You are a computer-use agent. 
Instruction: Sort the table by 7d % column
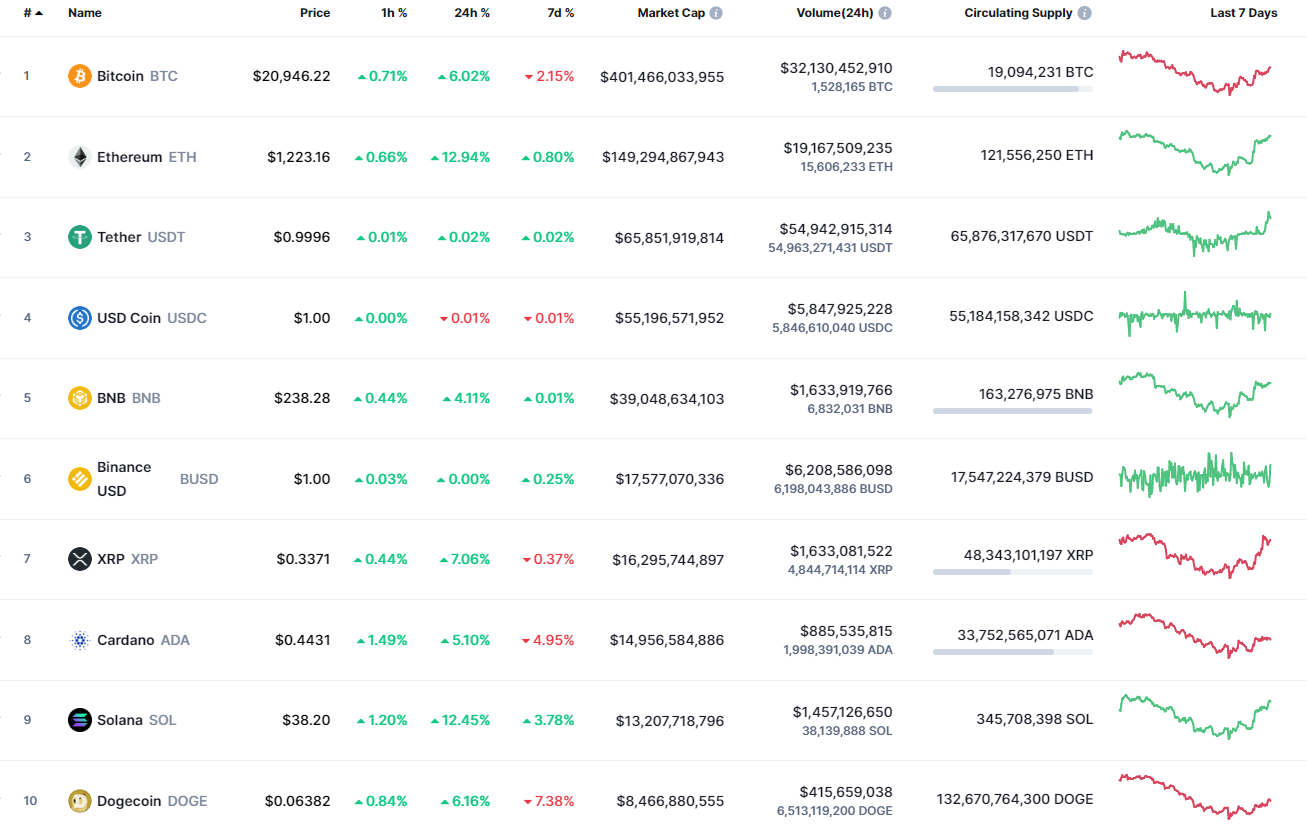click(x=561, y=12)
